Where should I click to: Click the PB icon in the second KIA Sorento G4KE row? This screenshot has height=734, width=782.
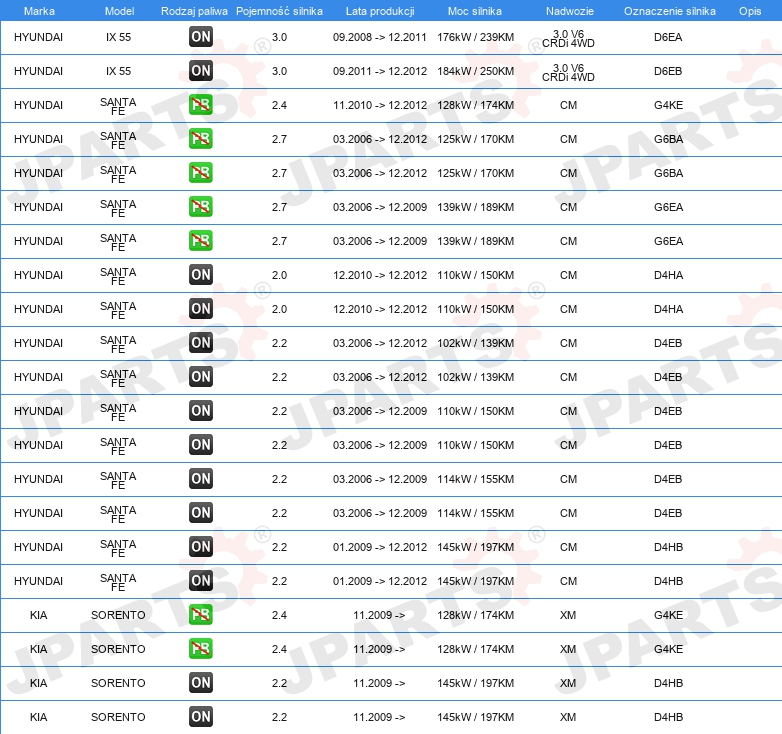click(201, 648)
